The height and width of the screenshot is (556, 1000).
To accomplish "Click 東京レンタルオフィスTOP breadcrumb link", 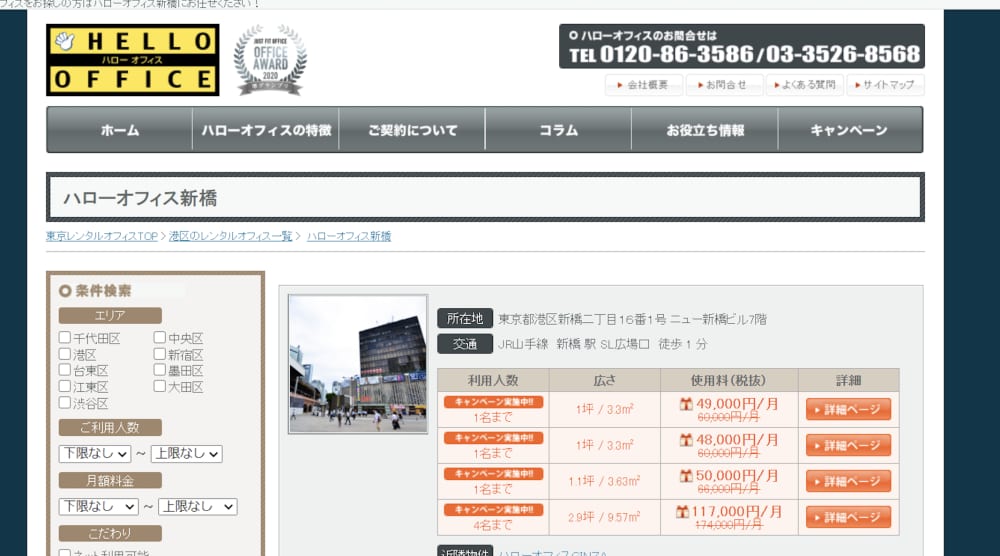I will 101,236.
